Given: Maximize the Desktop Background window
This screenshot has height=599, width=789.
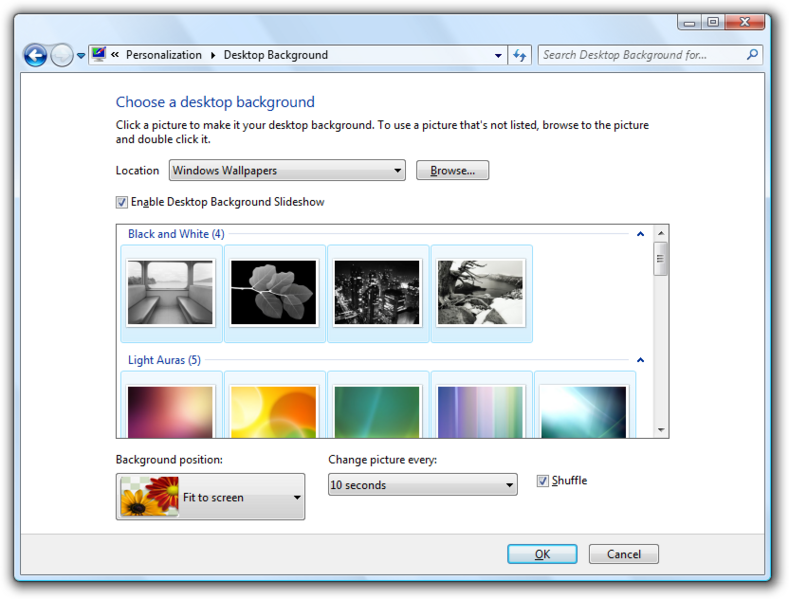Looking at the screenshot, I should tap(713, 22).
